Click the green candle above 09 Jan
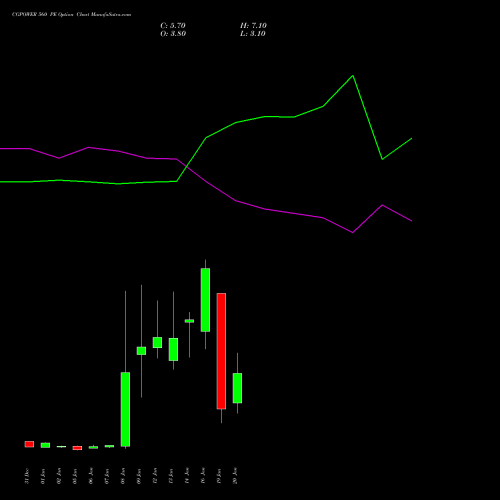 click(x=141, y=351)
